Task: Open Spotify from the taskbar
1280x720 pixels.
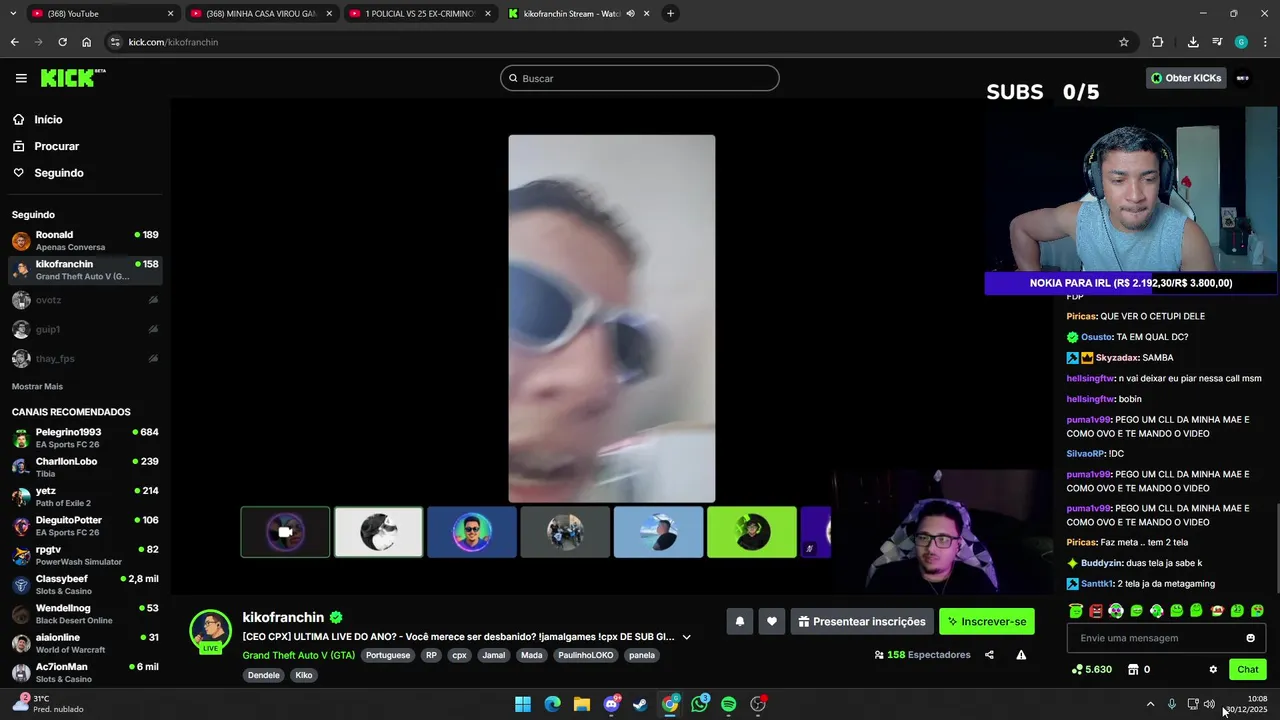Action: [x=729, y=704]
